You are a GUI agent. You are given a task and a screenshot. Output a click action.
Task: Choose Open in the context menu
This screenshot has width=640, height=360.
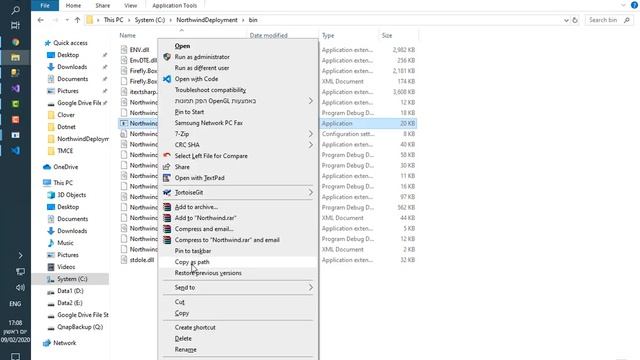(182, 46)
